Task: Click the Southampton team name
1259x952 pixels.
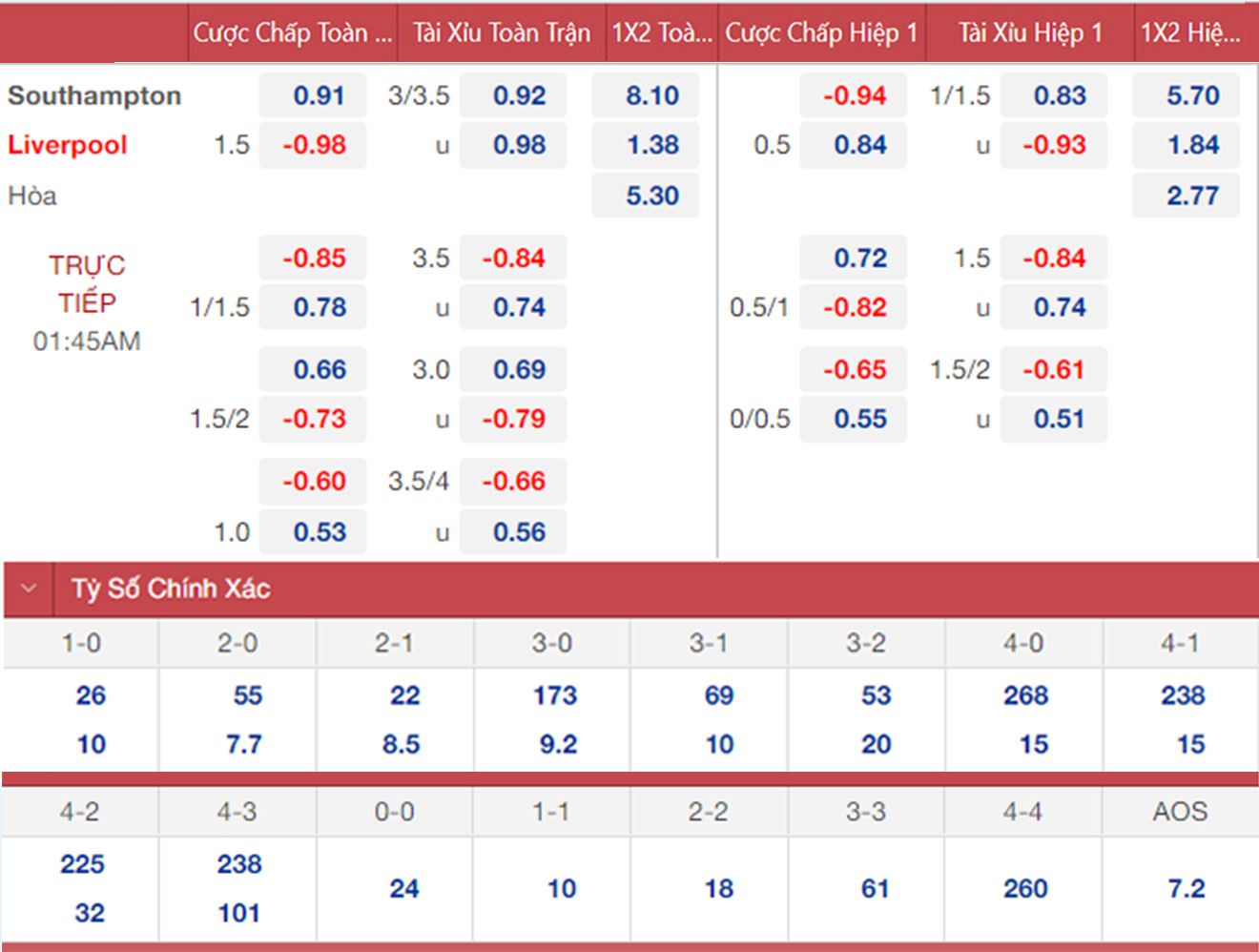Action: 94,95
